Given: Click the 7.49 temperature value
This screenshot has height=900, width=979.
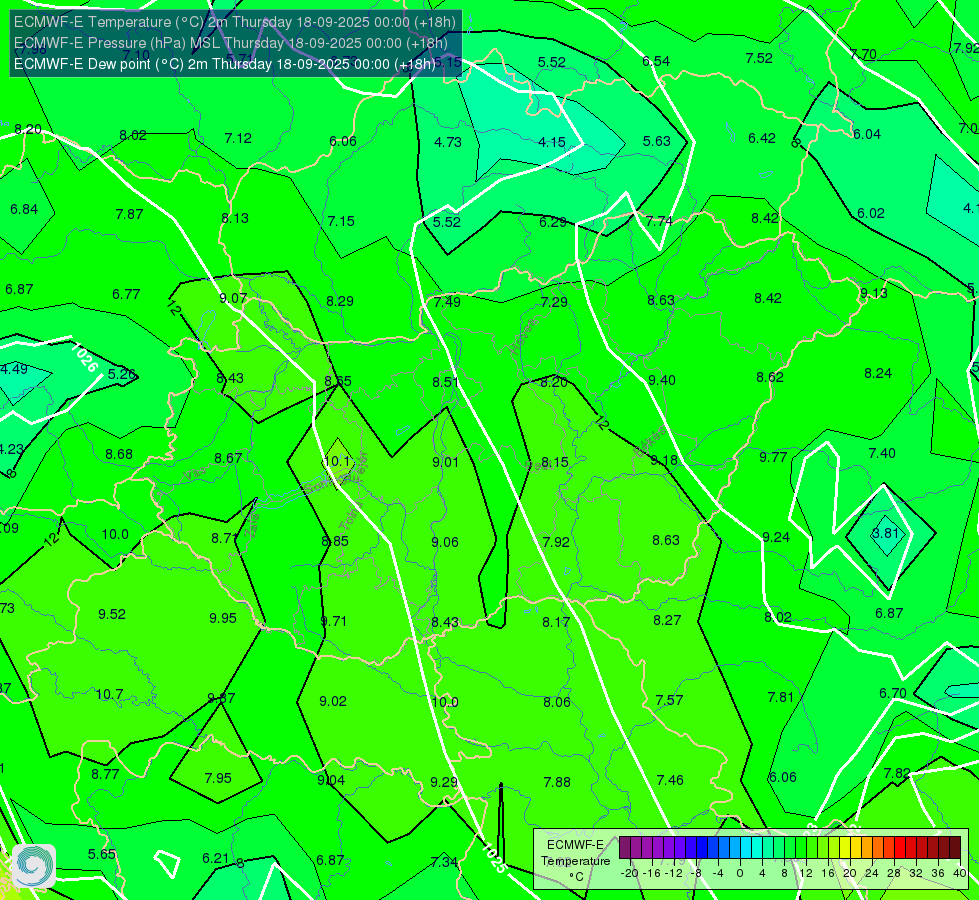Looking at the screenshot, I should tap(448, 302).
